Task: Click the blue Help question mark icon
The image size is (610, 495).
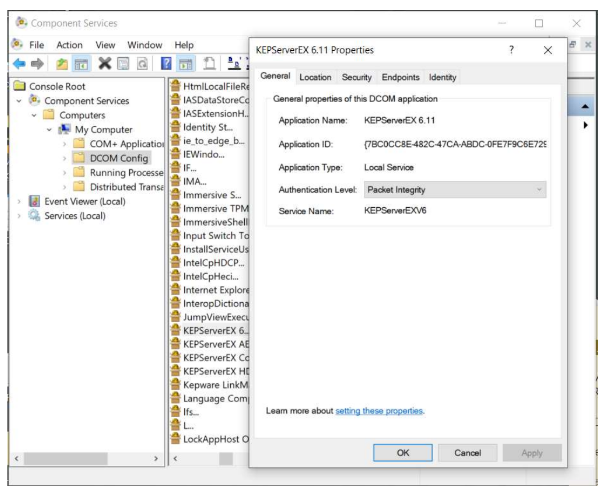Action: coord(166,63)
